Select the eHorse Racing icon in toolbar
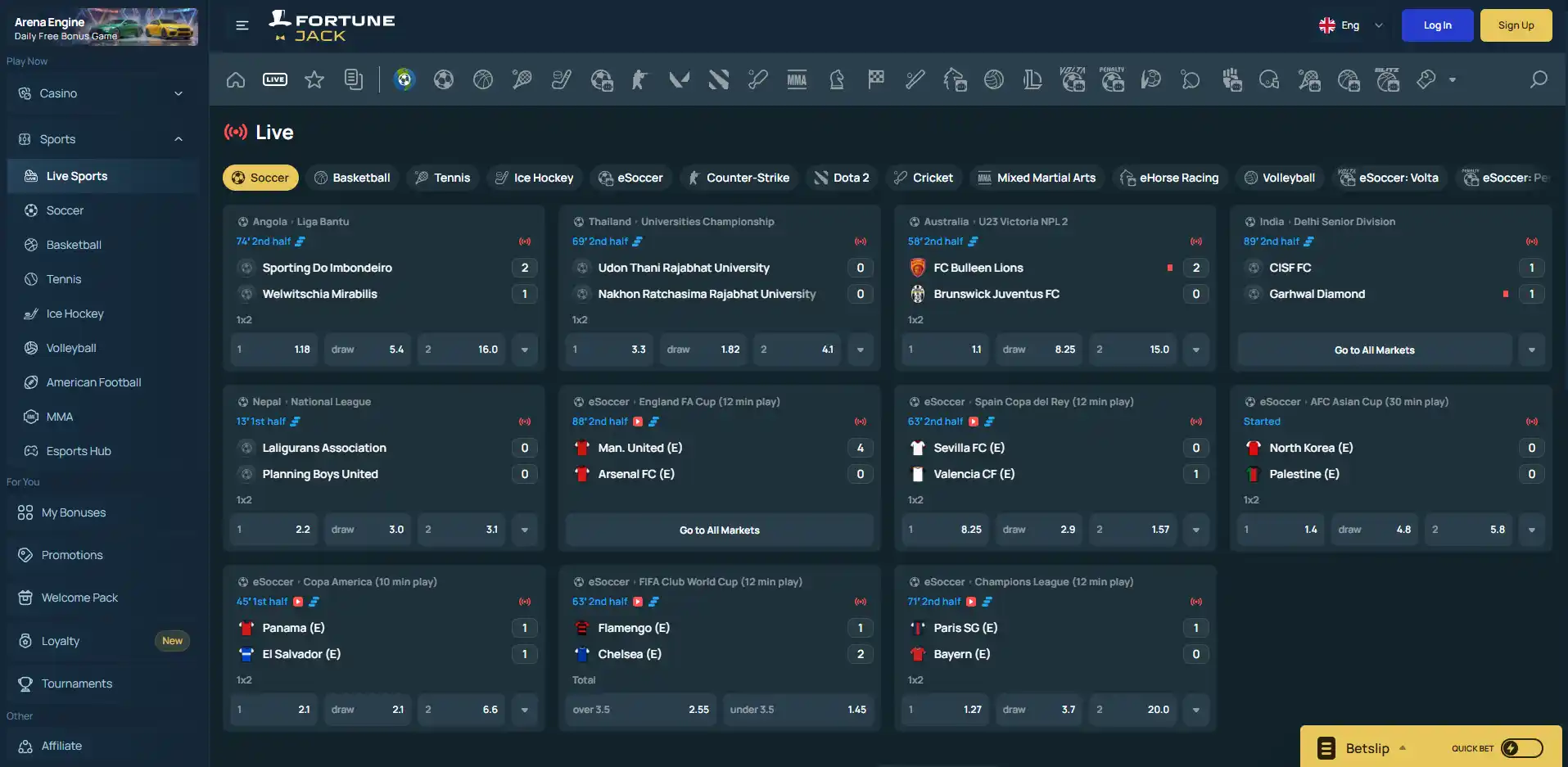1568x767 pixels. [955, 79]
